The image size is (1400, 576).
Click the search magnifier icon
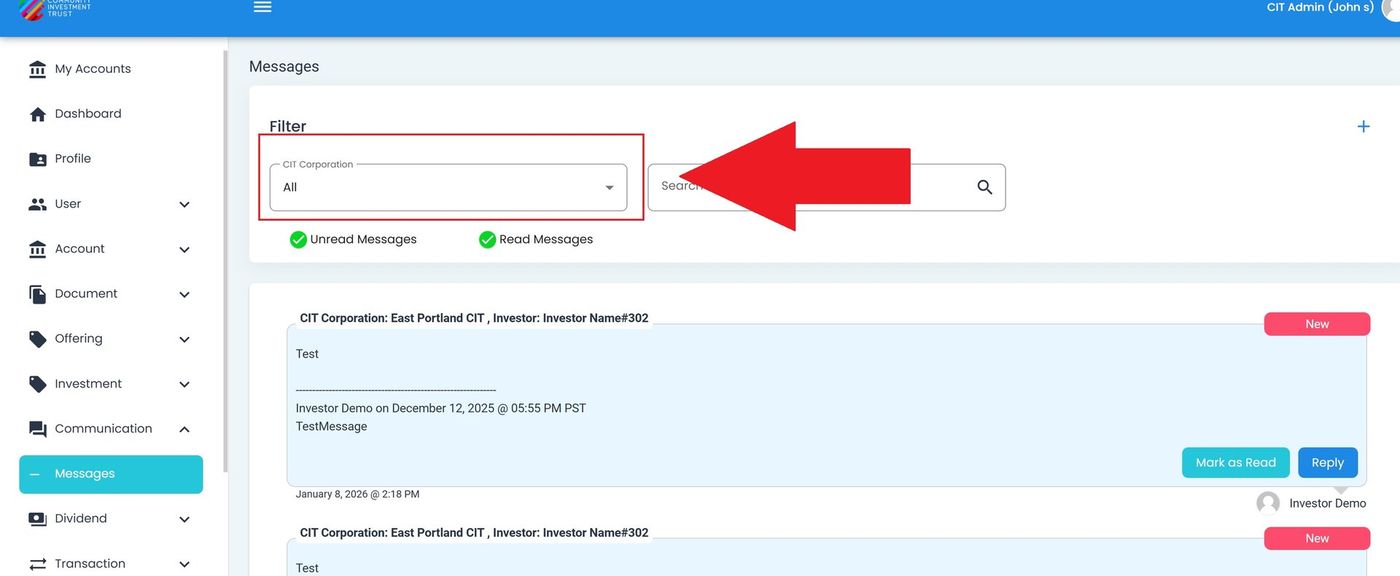click(x=984, y=187)
